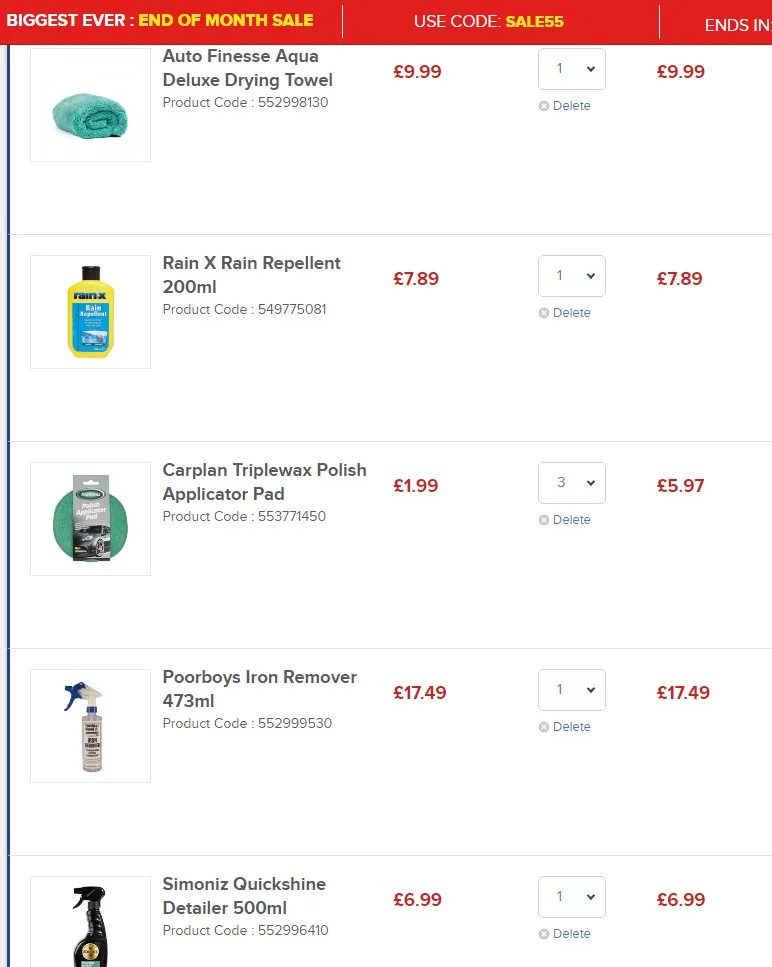Click the green applicator pad thumbnail
The width and height of the screenshot is (772, 967).
91,519
